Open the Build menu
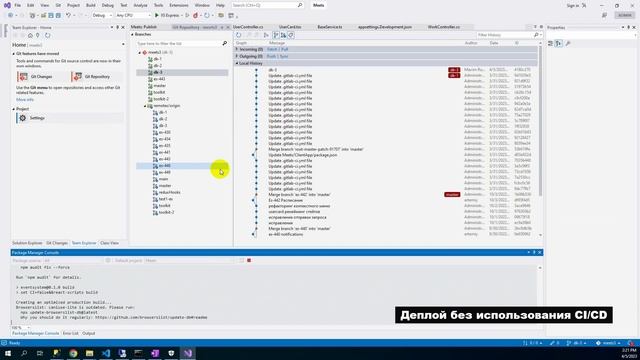Image resolution: width=640 pixels, height=360 pixels. [x=91, y=5]
